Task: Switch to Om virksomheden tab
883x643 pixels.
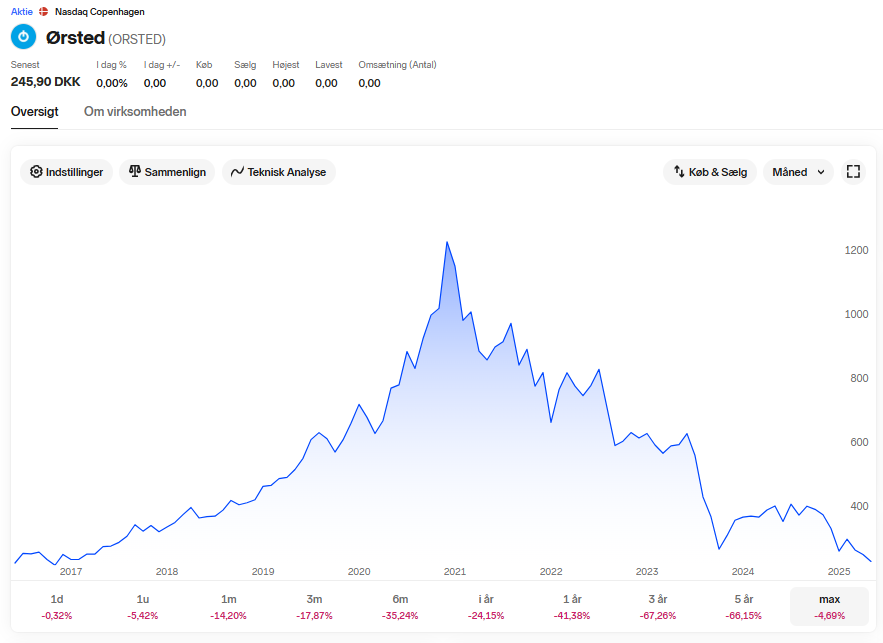Action: pyautogui.click(x=135, y=111)
